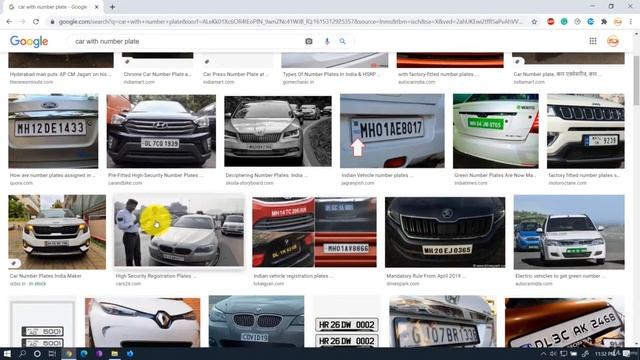This screenshot has width=640, height=360.
Task: Open the DL3C AK 2468 plate image
Action: [564, 322]
